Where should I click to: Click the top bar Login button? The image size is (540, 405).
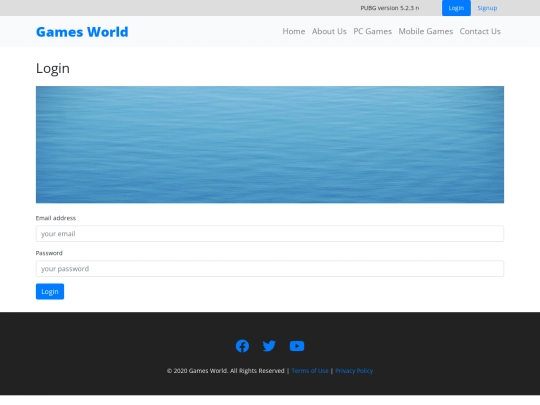(456, 8)
